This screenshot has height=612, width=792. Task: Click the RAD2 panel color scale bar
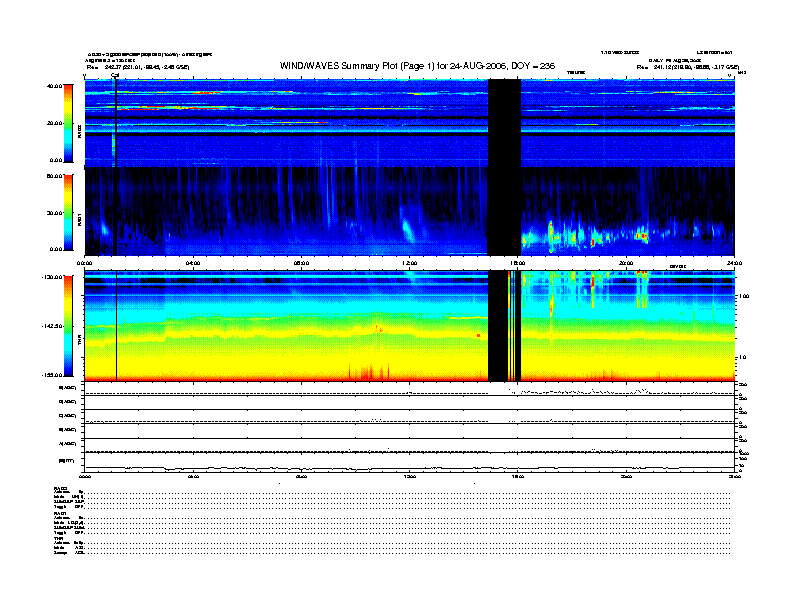[x=68, y=123]
